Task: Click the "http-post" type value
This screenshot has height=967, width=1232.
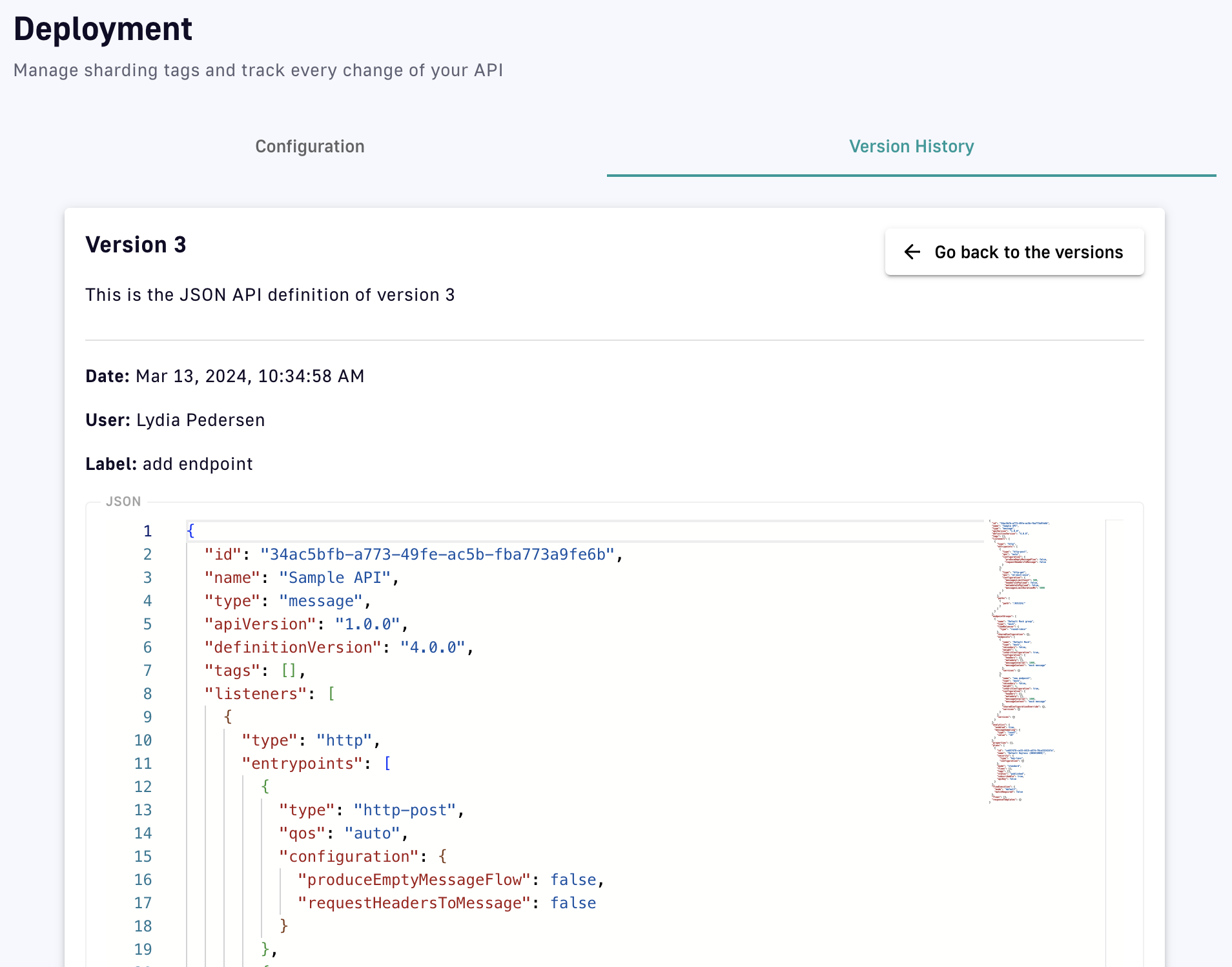Action: click(404, 810)
